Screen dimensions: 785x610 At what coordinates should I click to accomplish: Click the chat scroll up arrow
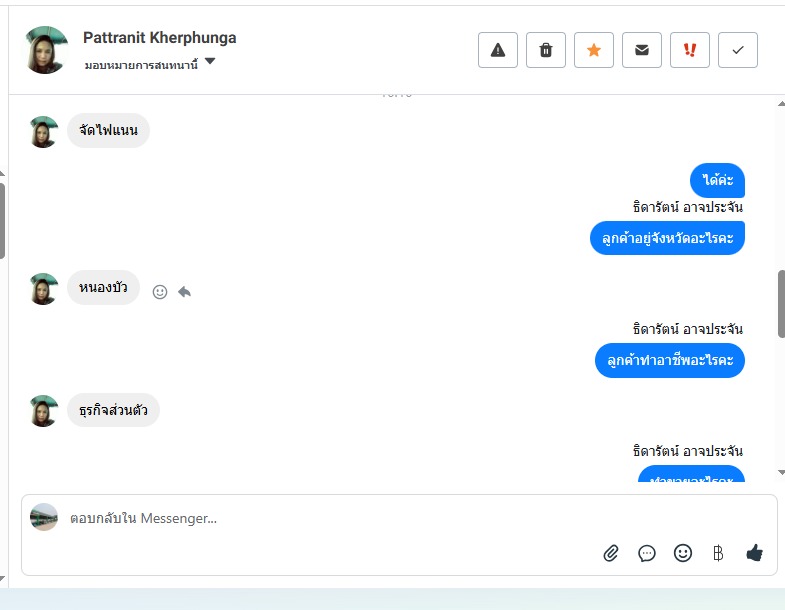pos(781,104)
